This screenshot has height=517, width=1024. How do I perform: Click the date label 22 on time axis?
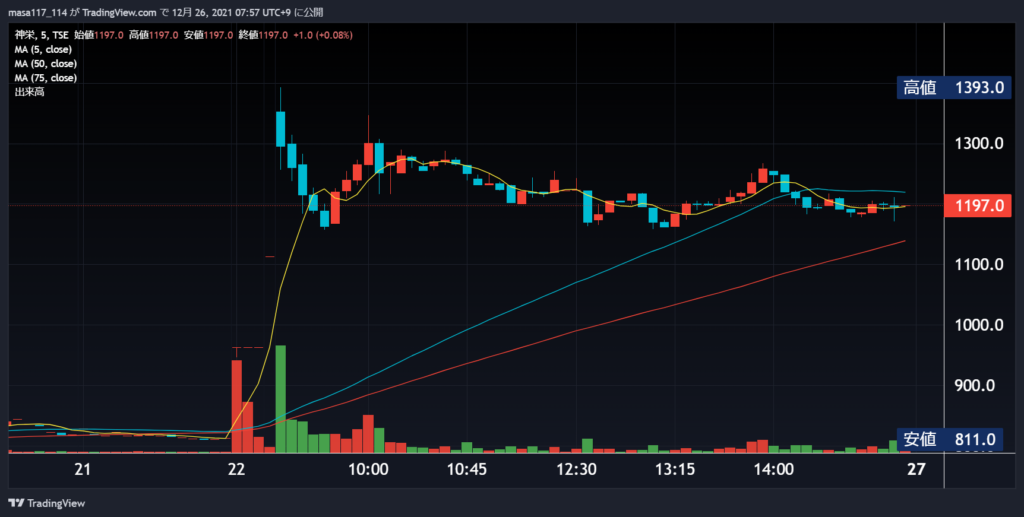236,469
